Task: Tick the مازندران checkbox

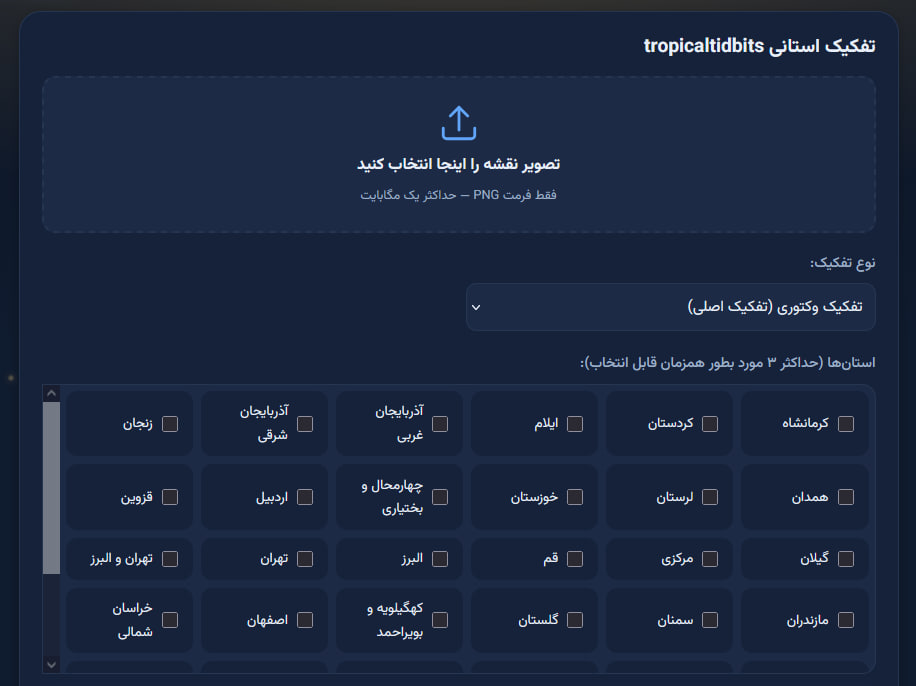Action: [845, 619]
